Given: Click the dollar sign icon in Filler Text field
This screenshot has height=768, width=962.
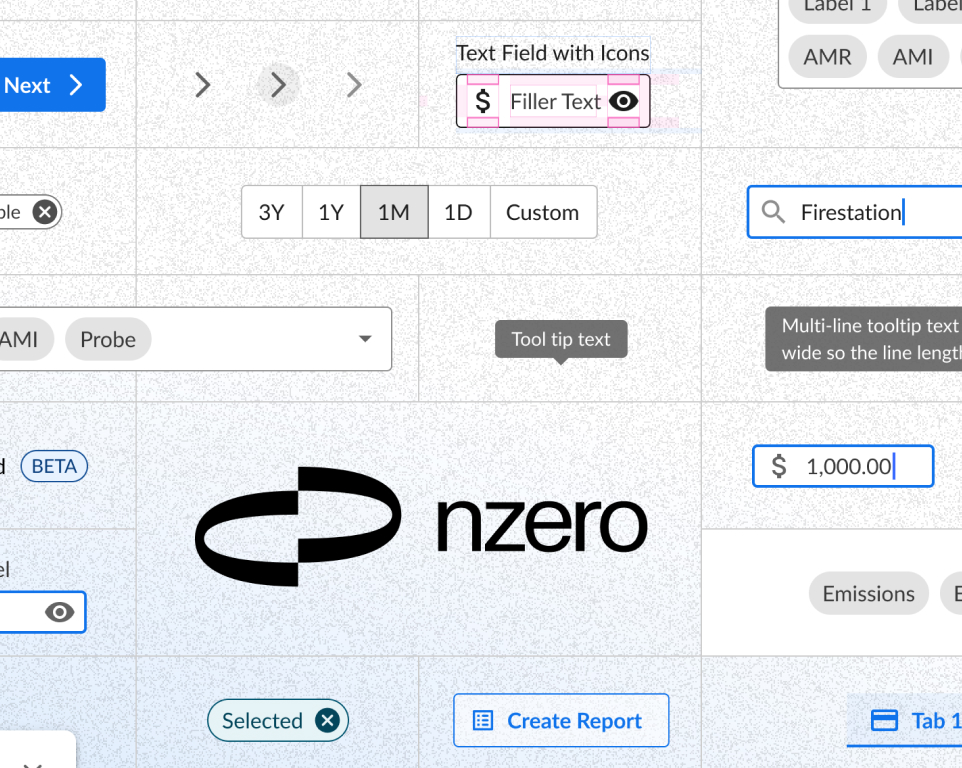Looking at the screenshot, I should tap(483, 101).
